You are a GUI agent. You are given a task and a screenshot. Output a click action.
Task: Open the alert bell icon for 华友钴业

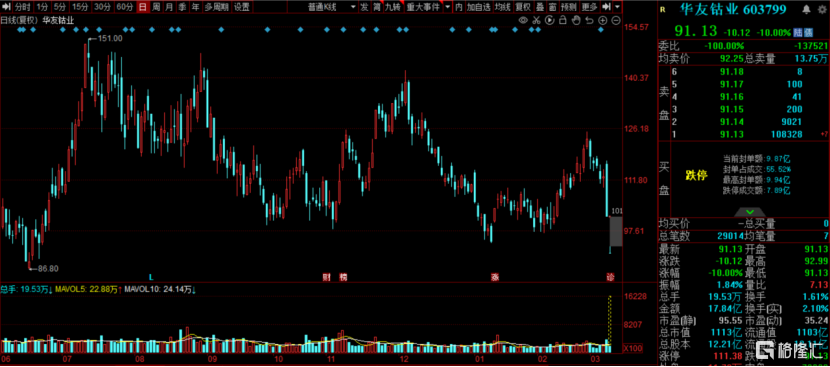(x=806, y=10)
